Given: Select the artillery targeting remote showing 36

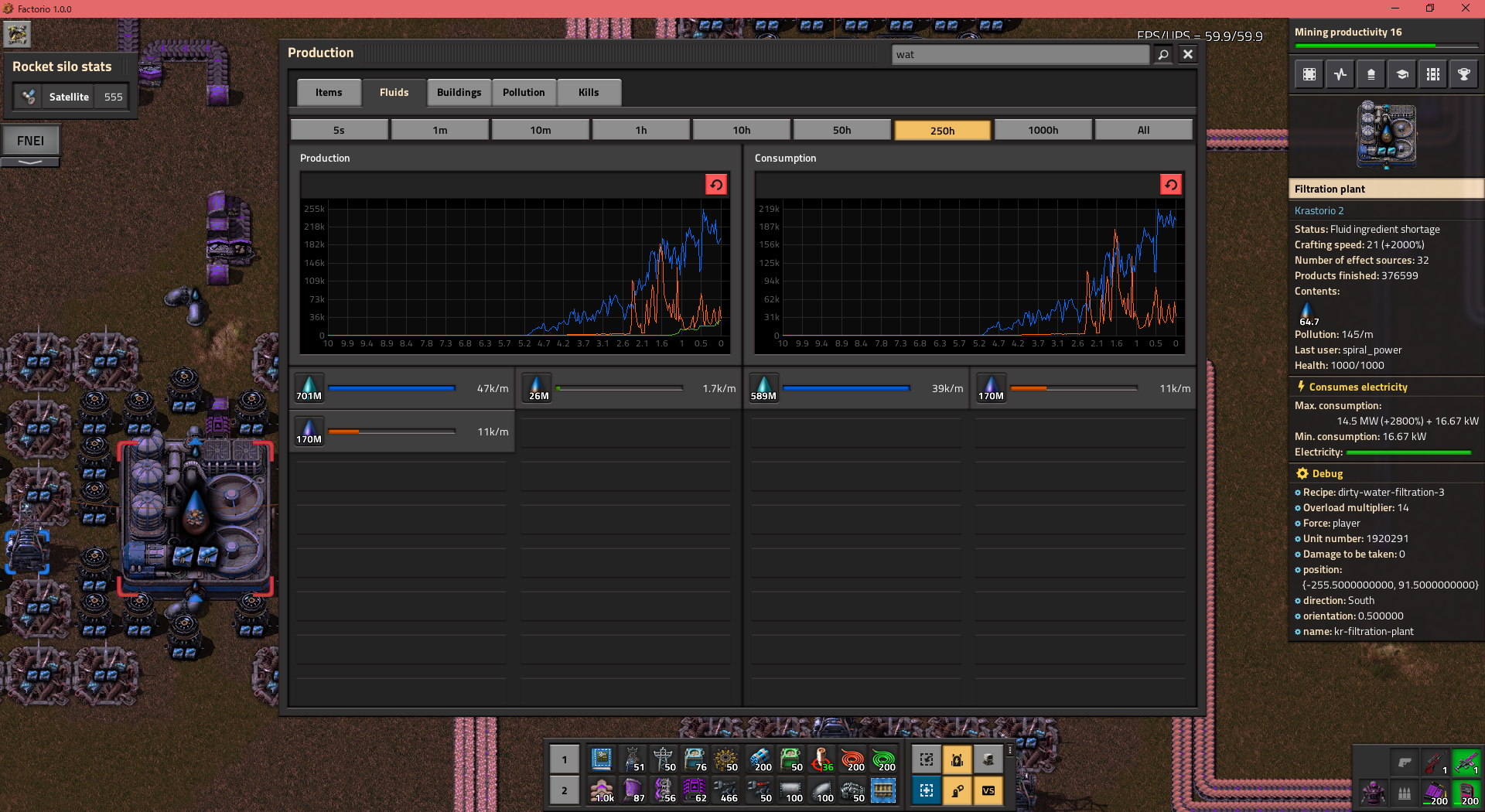Looking at the screenshot, I should (821, 759).
